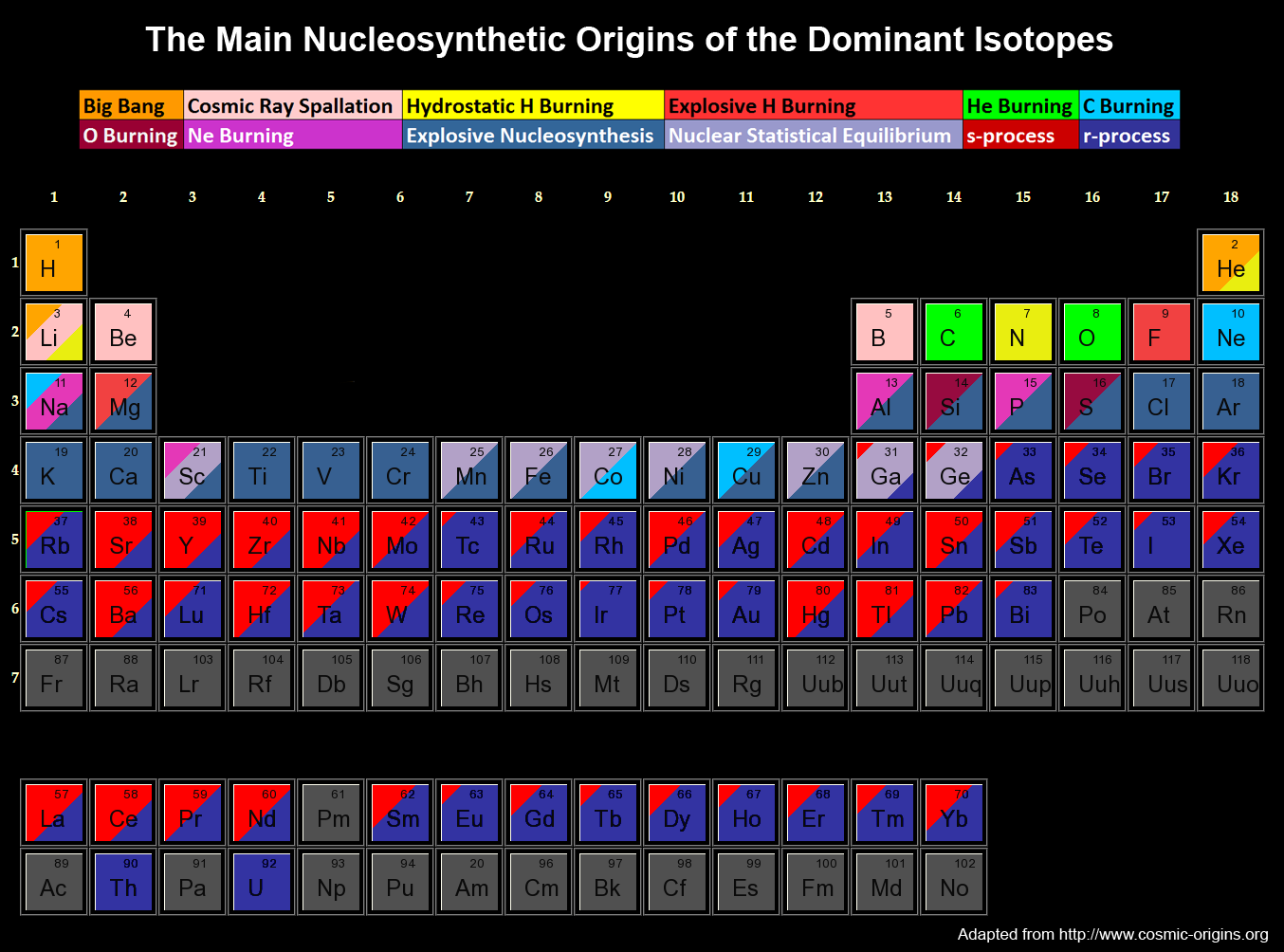Viewport: 1284px width, 952px height.
Task: Click the Uranium (U) element tile
Action: [x=262, y=882]
